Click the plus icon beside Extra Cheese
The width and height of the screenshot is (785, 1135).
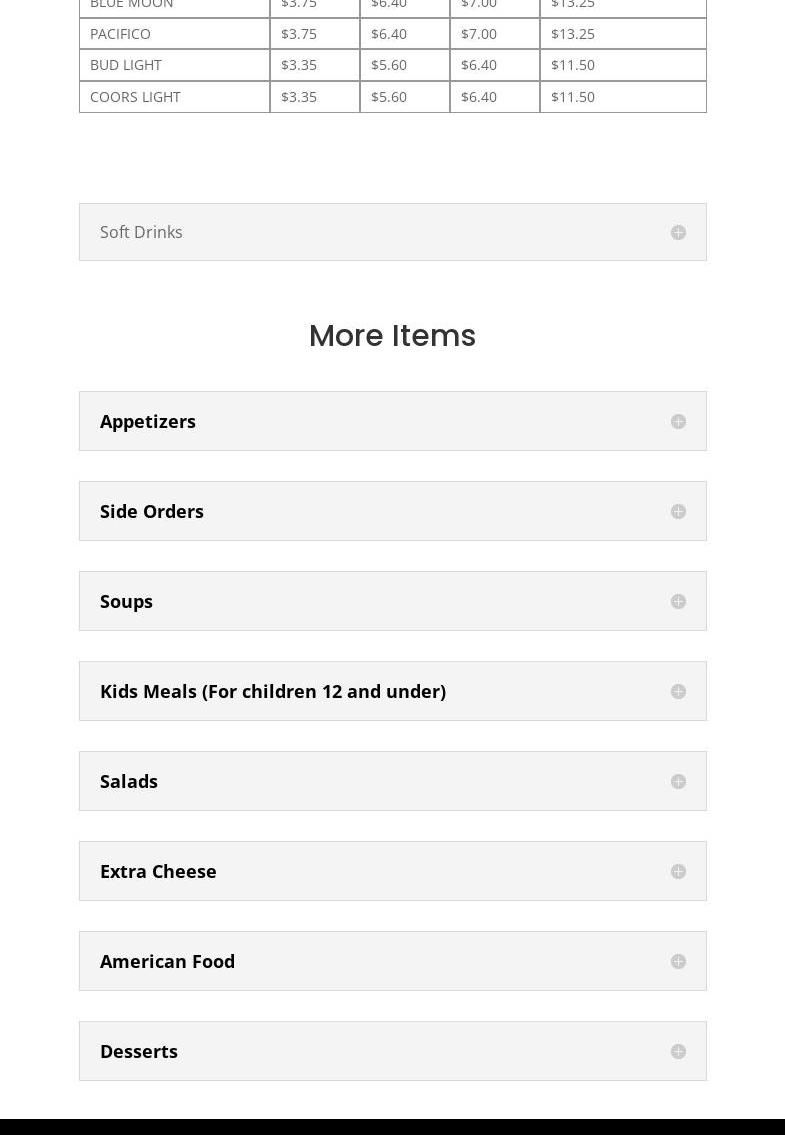678,872
